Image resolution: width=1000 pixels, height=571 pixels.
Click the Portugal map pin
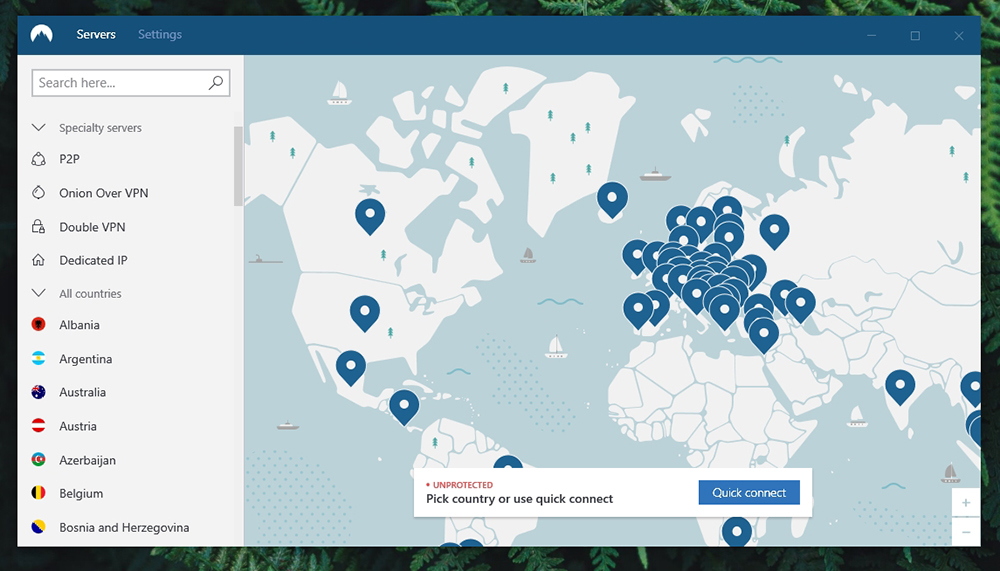click(x=638, y=309)
